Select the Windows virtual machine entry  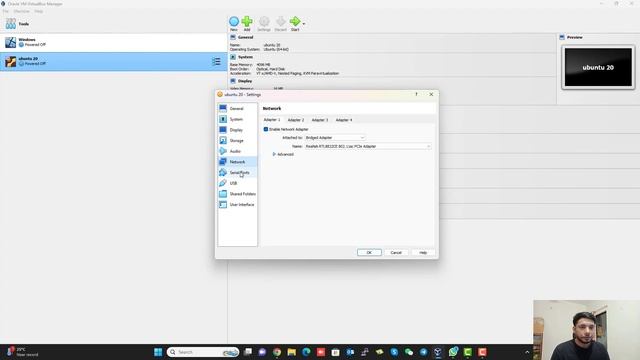[x=113, y=42]
